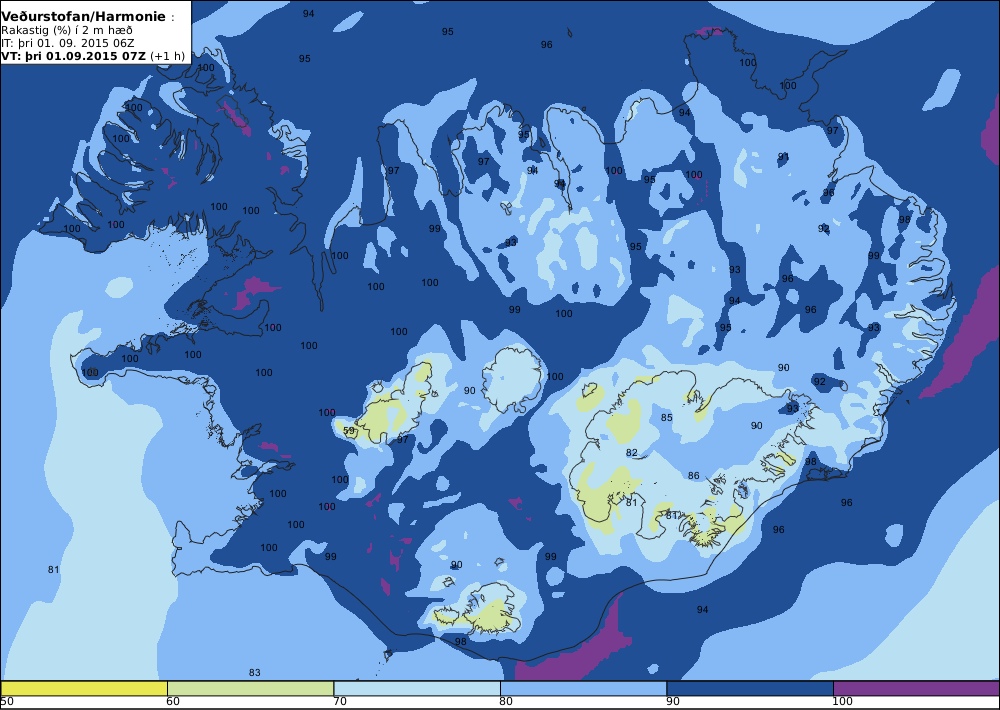Click the humidity value 59 on the map

349,431
